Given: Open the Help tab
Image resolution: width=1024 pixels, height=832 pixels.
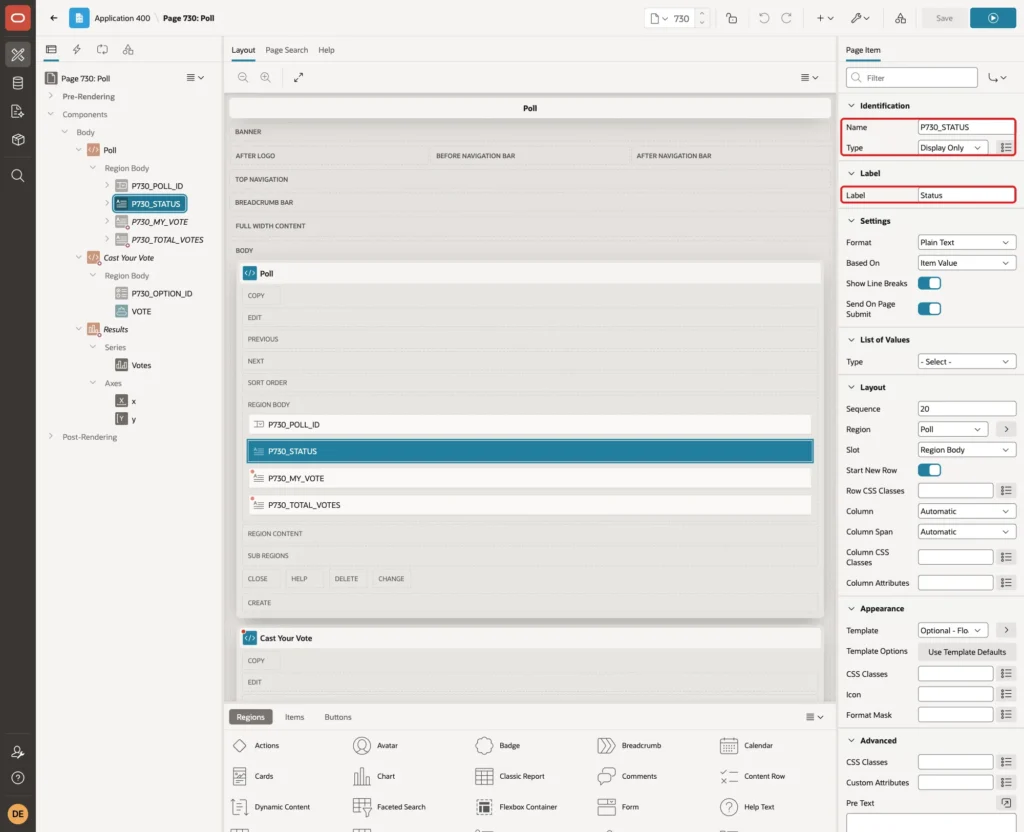Looking at the screenshot, I should pos(327,50).
